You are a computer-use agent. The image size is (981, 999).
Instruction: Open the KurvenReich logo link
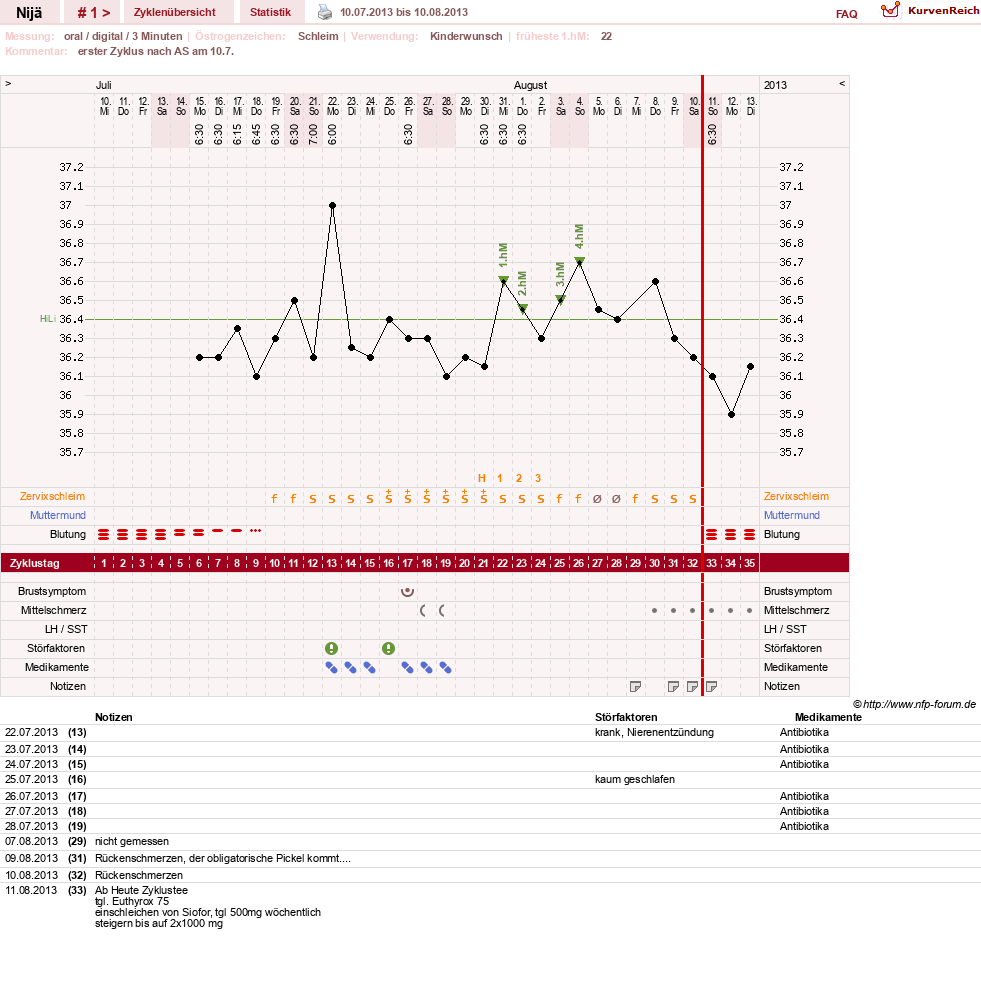pos(929,11)
